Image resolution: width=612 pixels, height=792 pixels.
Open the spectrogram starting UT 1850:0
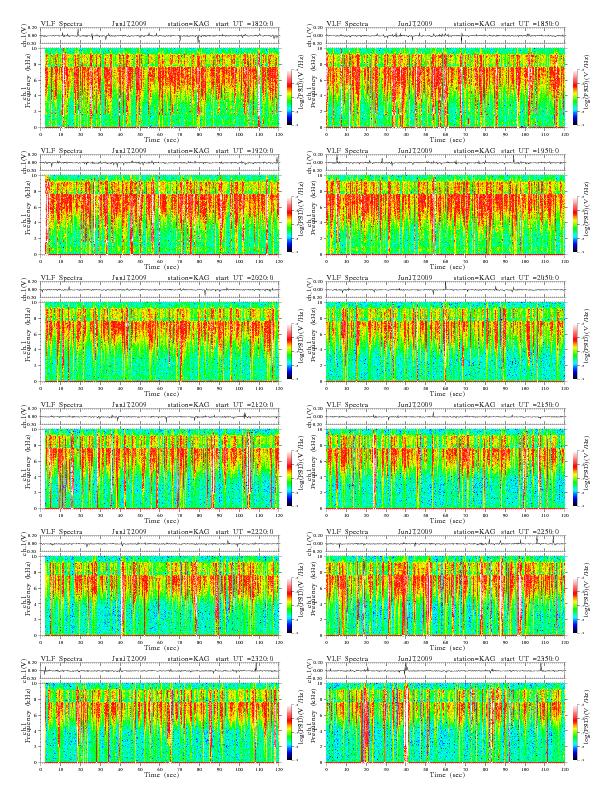tap(445, 87)
